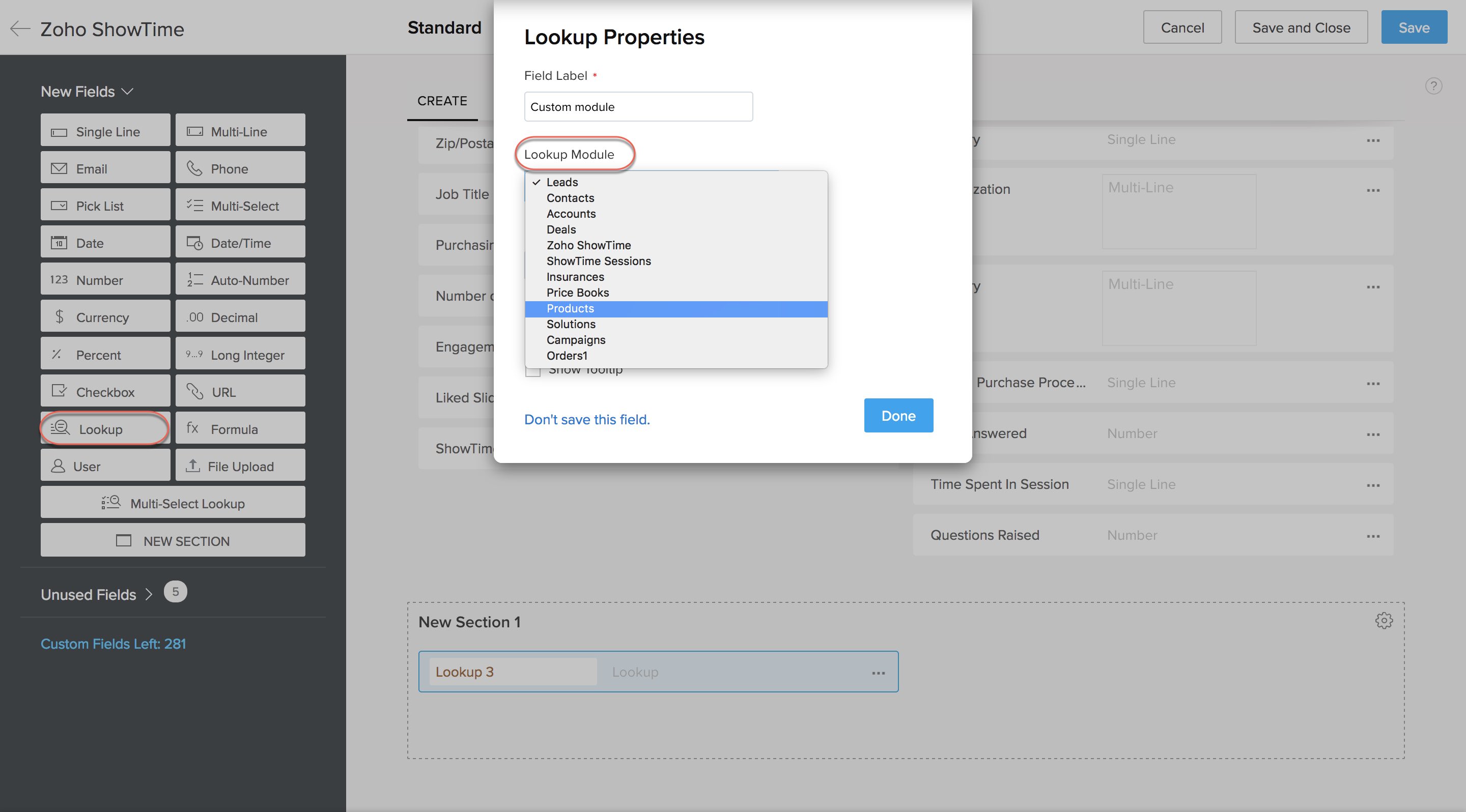Pick the Multi-Select Lookup field
This screenshot has width=1466, height=812.
tap(173, 503)
